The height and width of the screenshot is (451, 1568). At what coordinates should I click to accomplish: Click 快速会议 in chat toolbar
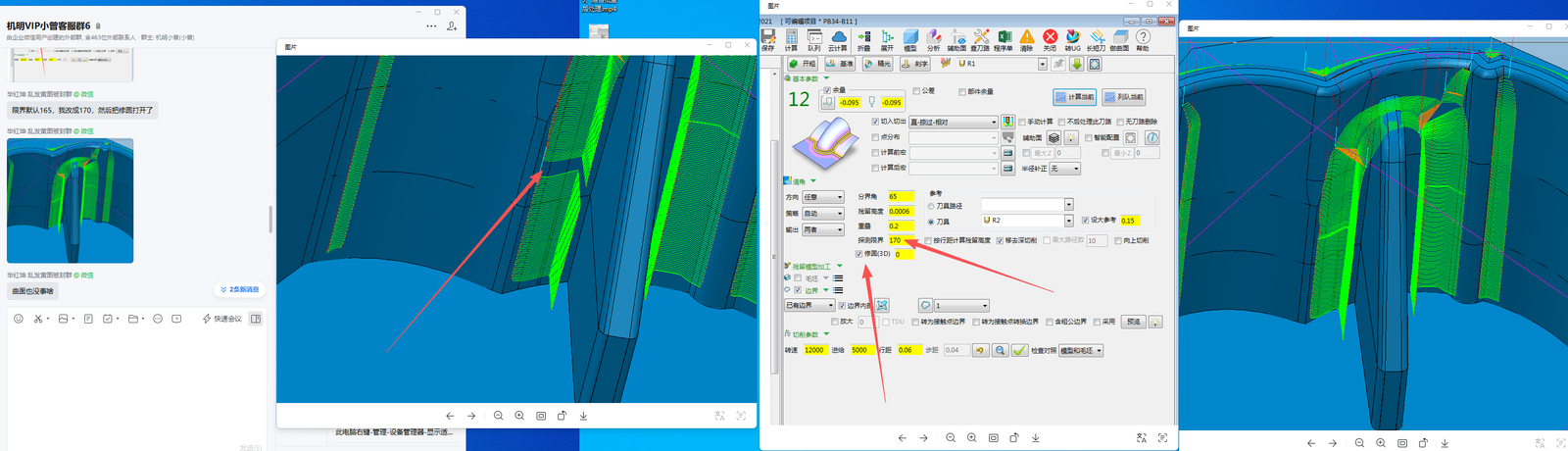pyautogui.click(x=222, y=319)
